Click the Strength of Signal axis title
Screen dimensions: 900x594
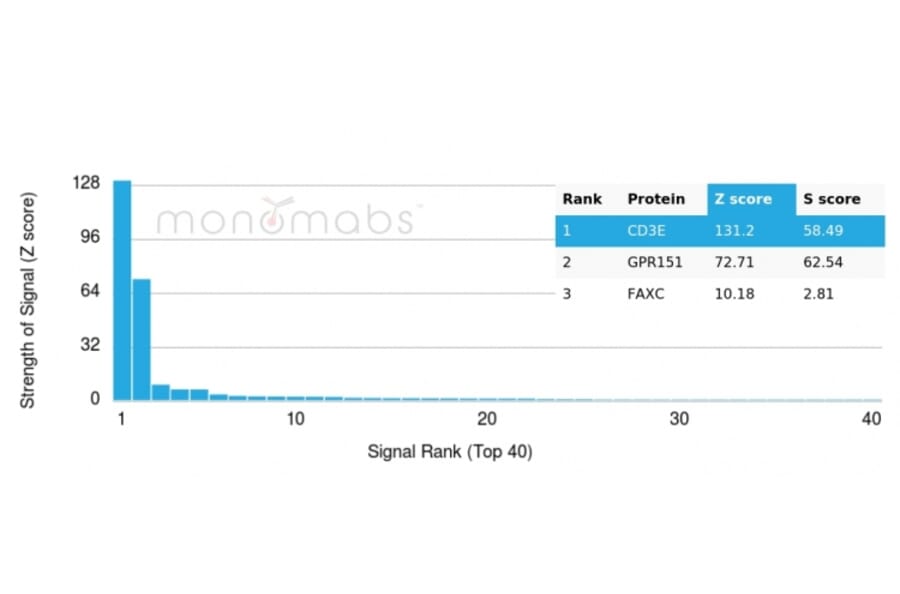[28, 299]
